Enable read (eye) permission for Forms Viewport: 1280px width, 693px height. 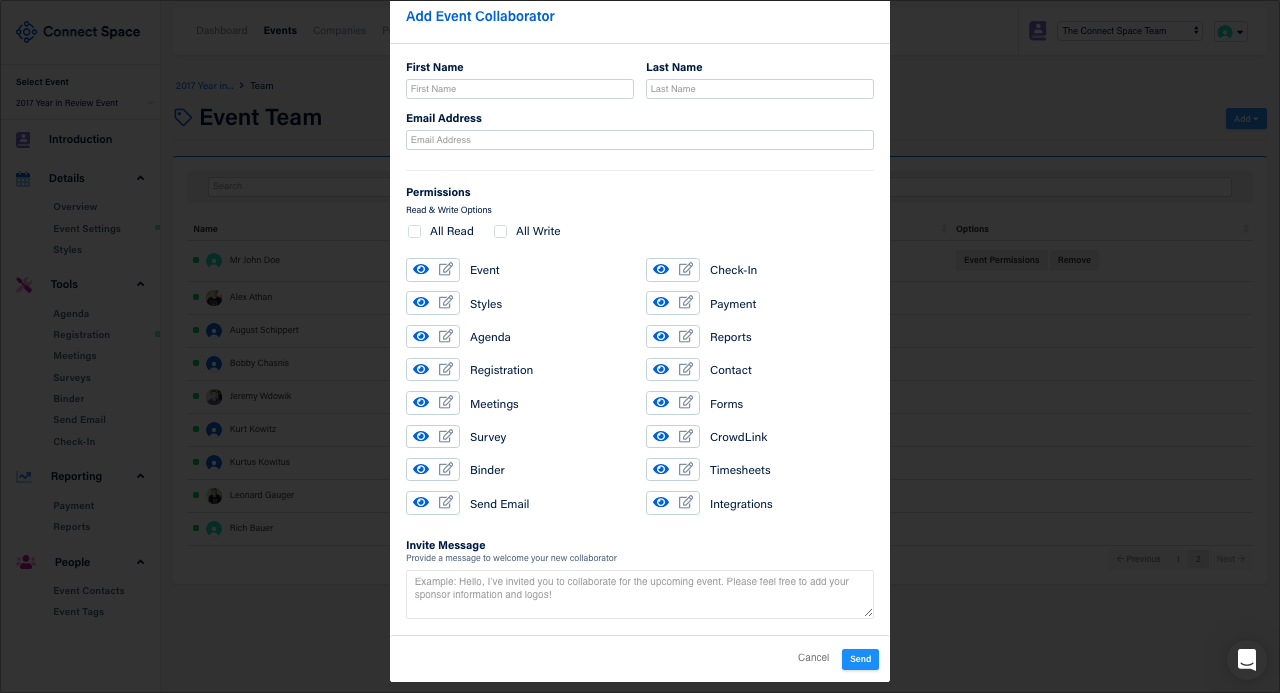(x=661, y=403)
